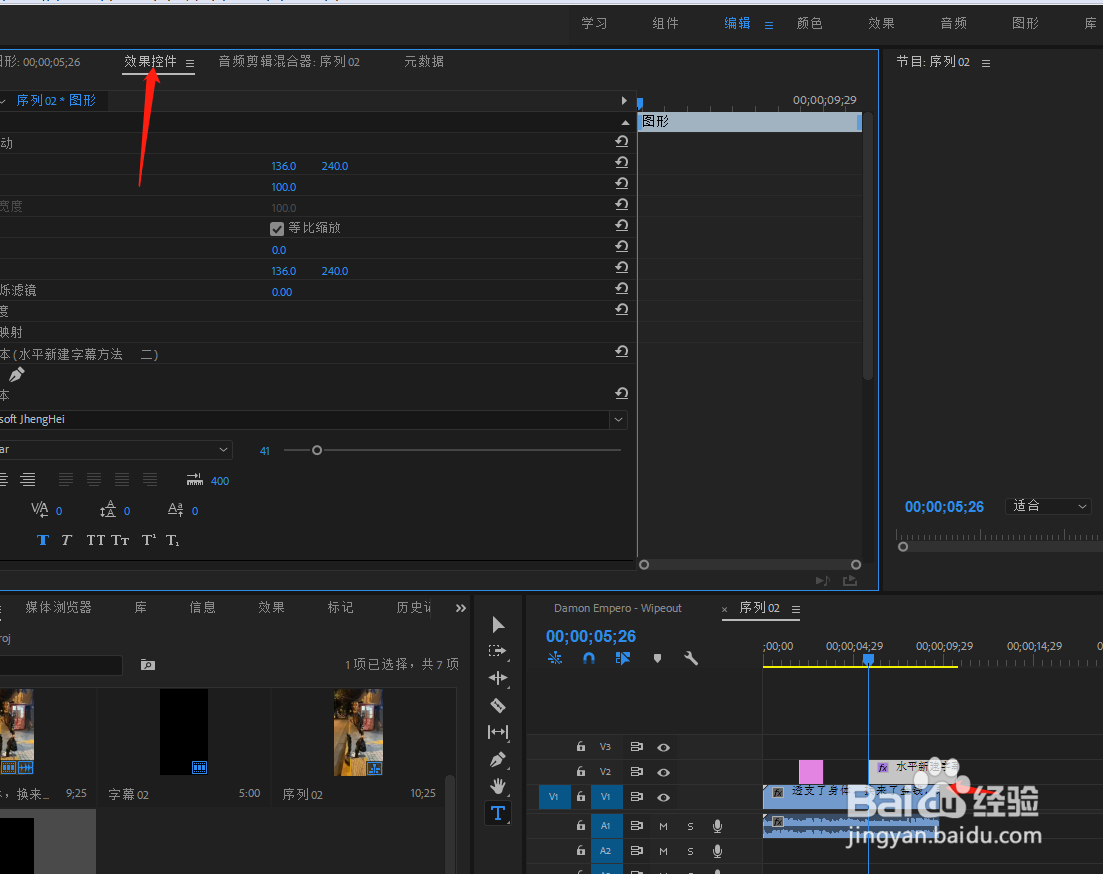
Task: Select the Razor tool
Action: click(498, 705)
